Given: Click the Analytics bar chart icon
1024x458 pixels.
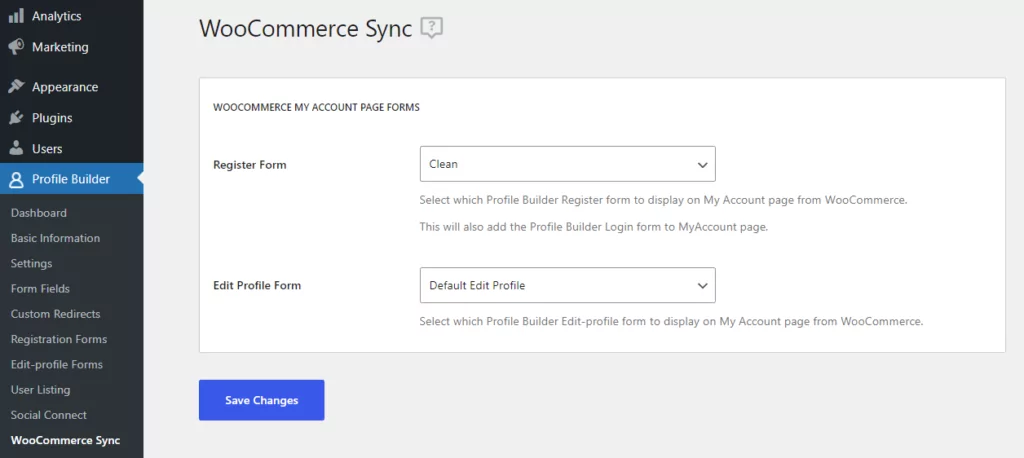Looking at the screenshot, I should click(x=16, y=16).
